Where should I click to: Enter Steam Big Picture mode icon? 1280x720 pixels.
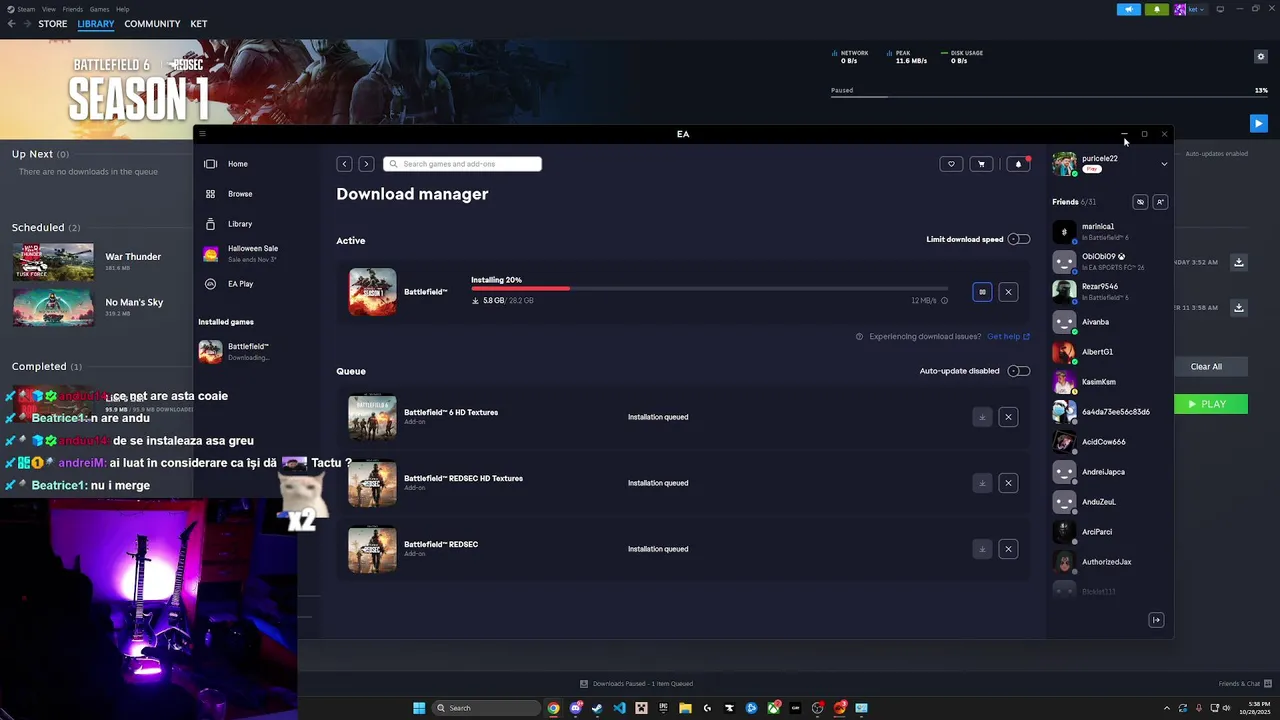(x=1220, y=9)
